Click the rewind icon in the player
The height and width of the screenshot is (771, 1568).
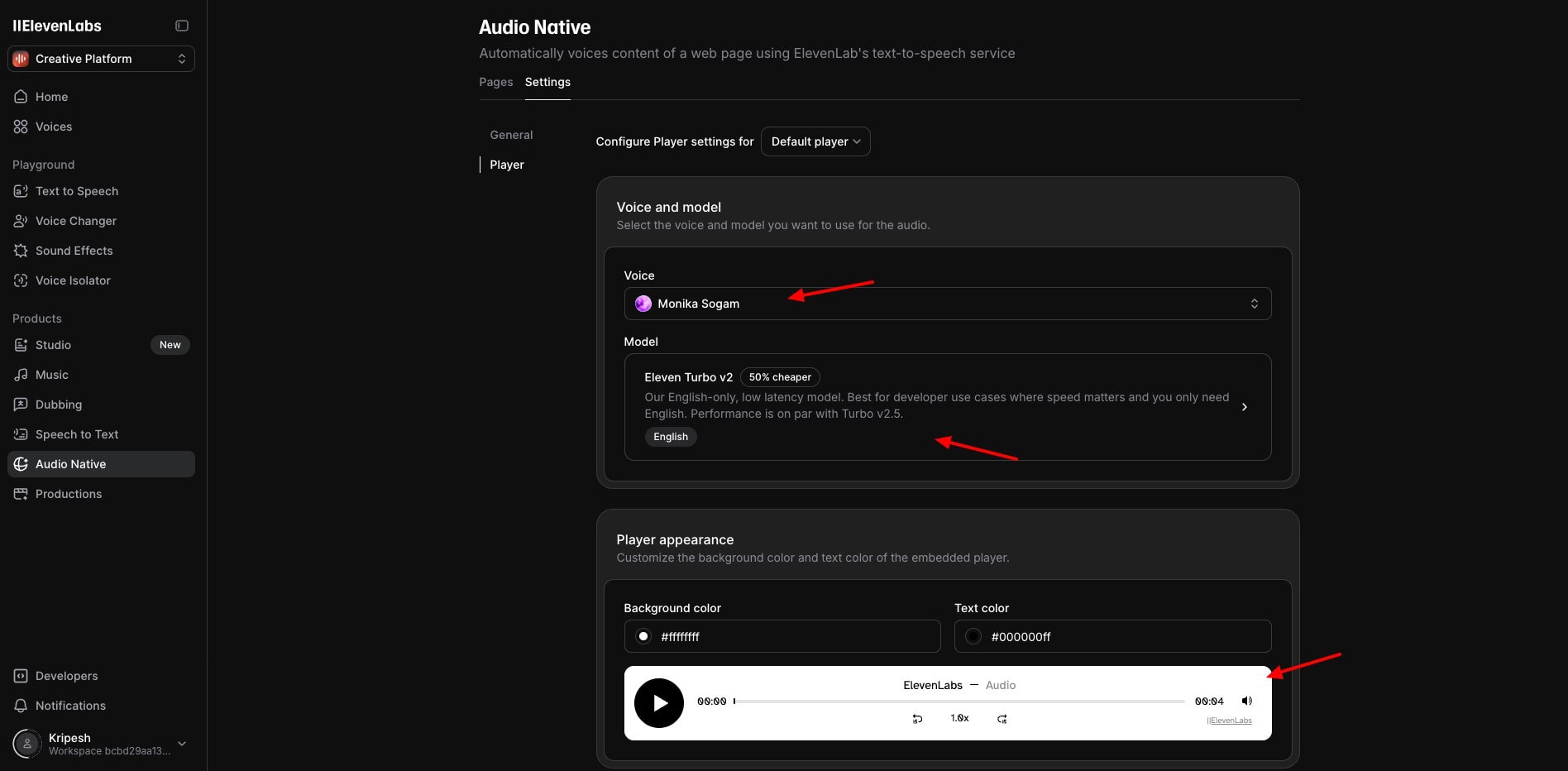click(x=917, y=719)
